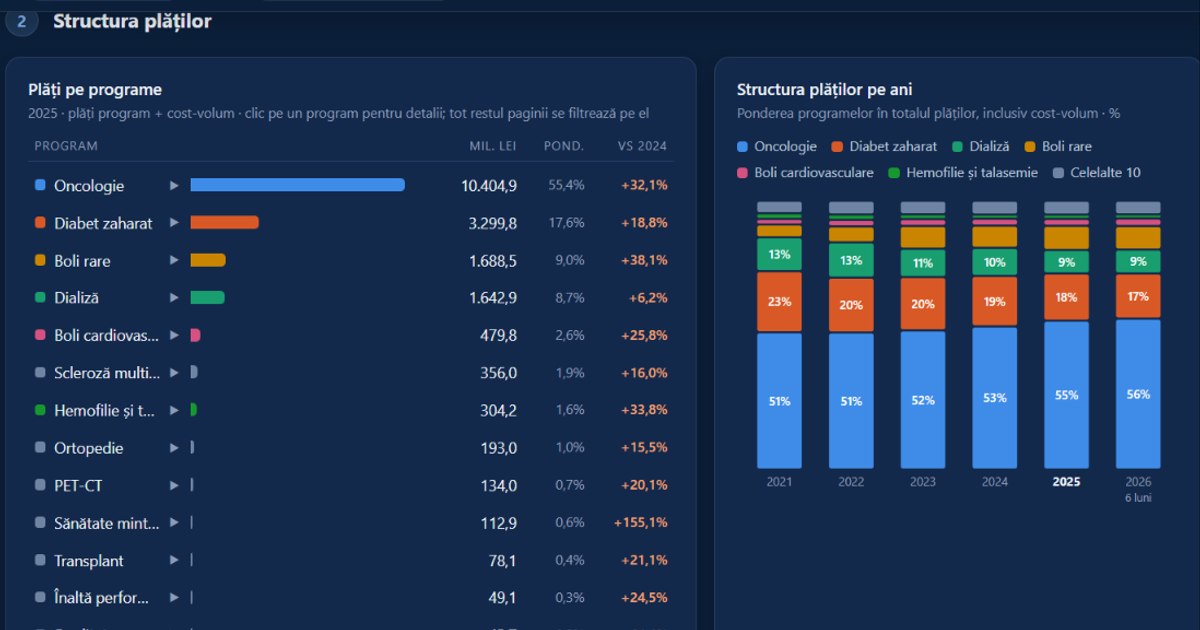The height and width of the screenshot is (630, 1200).
Task: Click the Structura plăților pe ani heading
Action: click(x=824, y=90)
